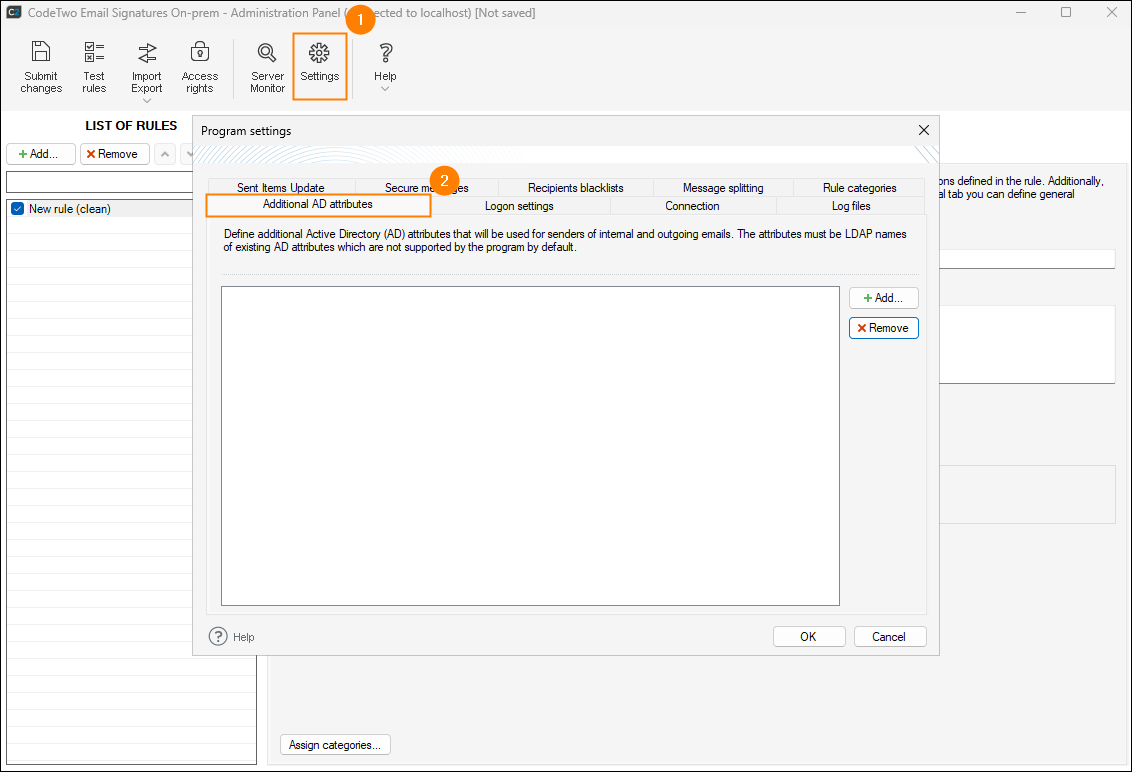1132x772 pixels.
Task: Open Access rights lock icon
Action: tap(200, 53)
